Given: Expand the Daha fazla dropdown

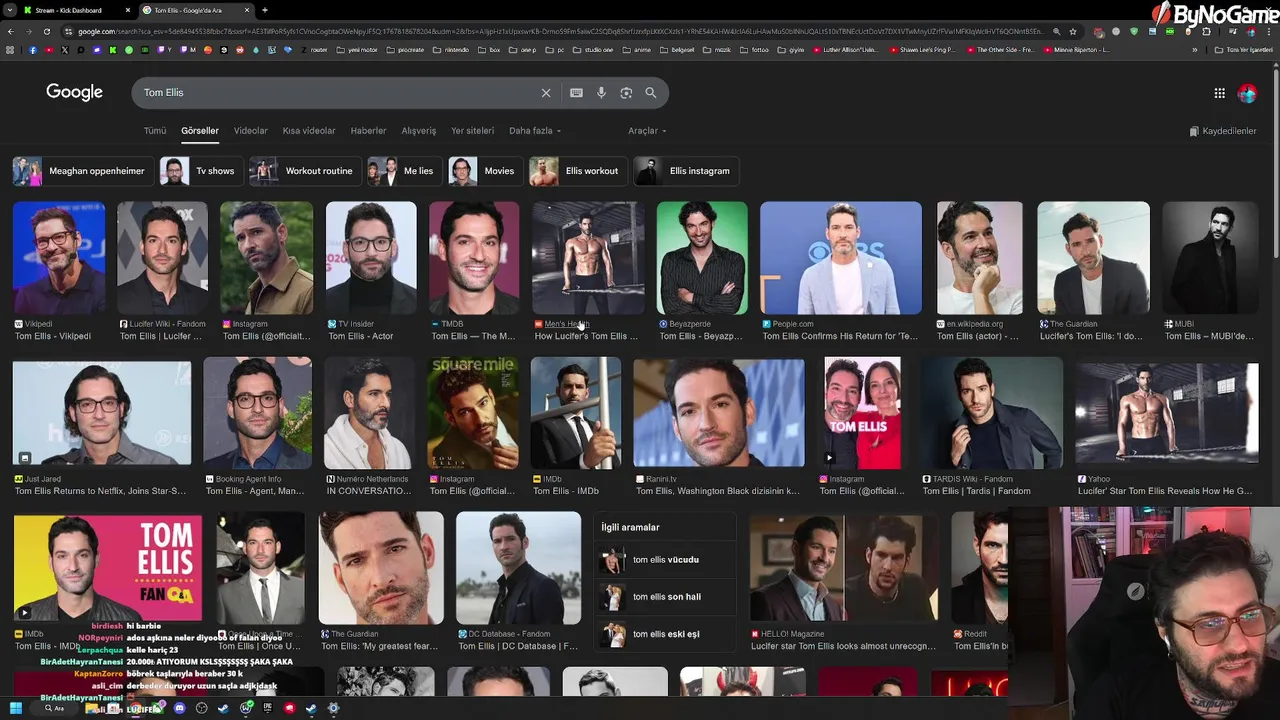Looking at the screenshot, I should coord(535,131).
